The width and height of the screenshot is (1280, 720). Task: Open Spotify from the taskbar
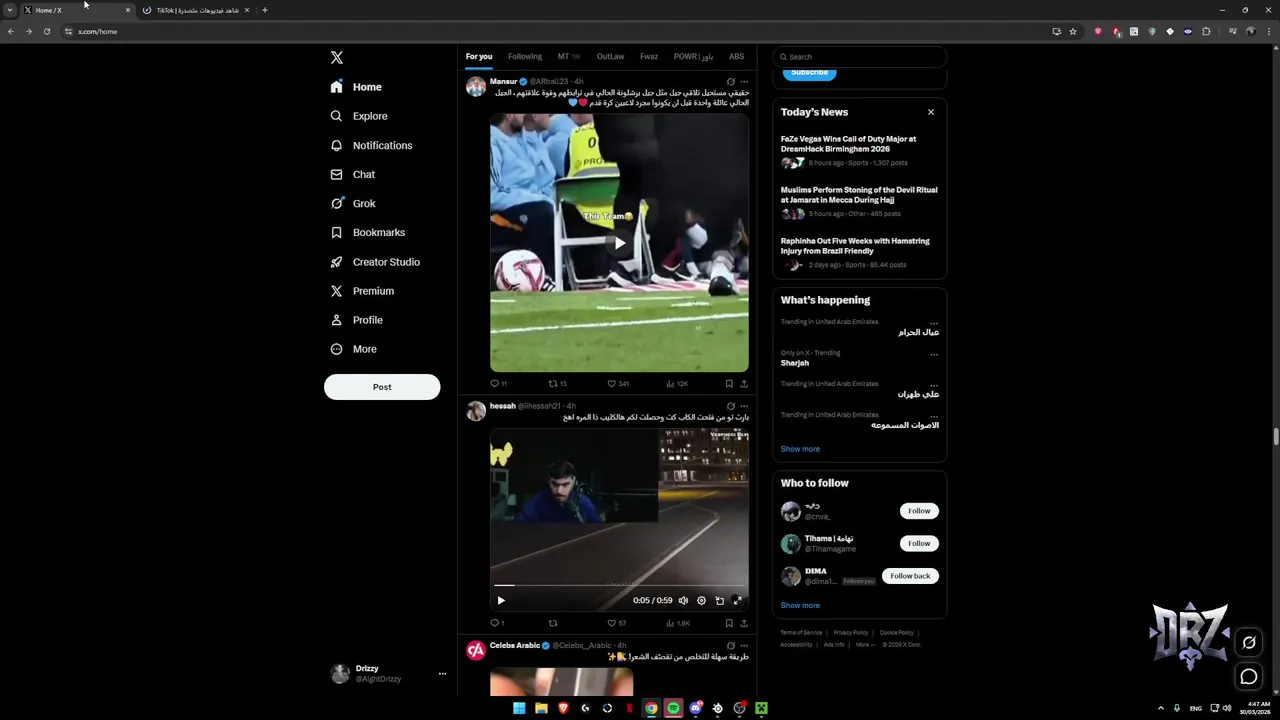[673, 708]
